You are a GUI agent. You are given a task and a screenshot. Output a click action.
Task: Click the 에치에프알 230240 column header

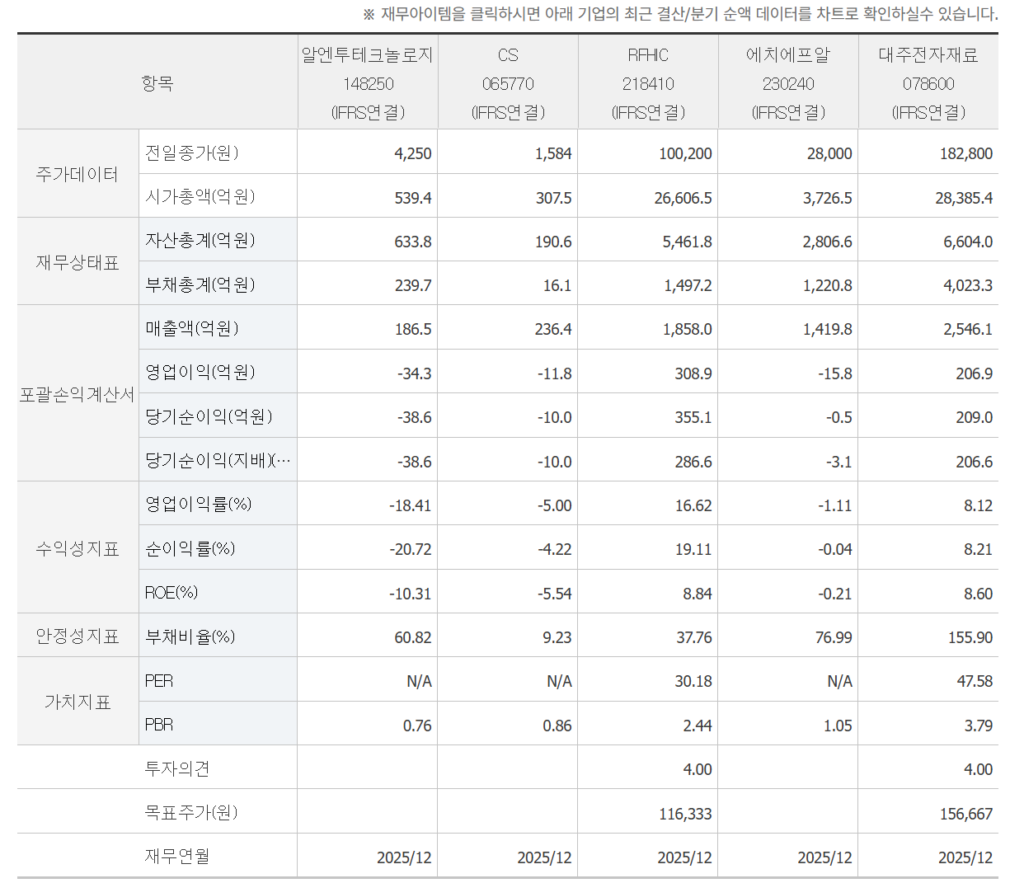pos(788,83)
